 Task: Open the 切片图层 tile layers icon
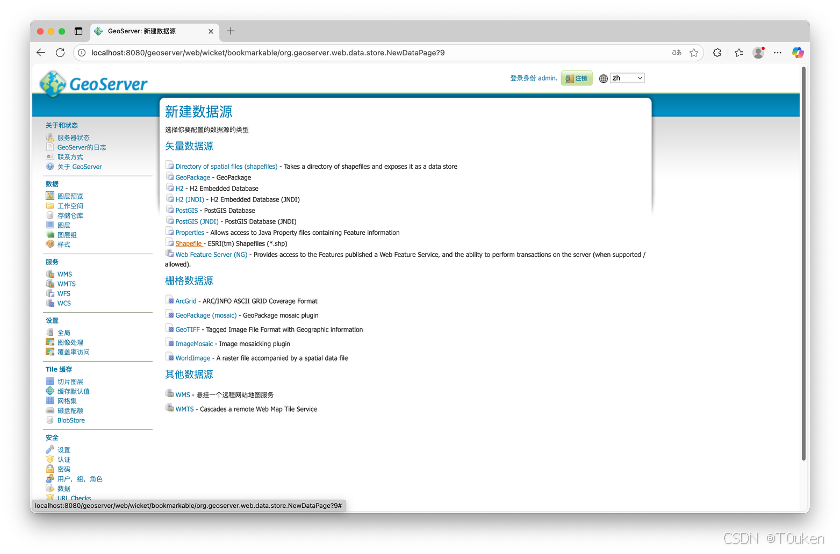[50, 381]
